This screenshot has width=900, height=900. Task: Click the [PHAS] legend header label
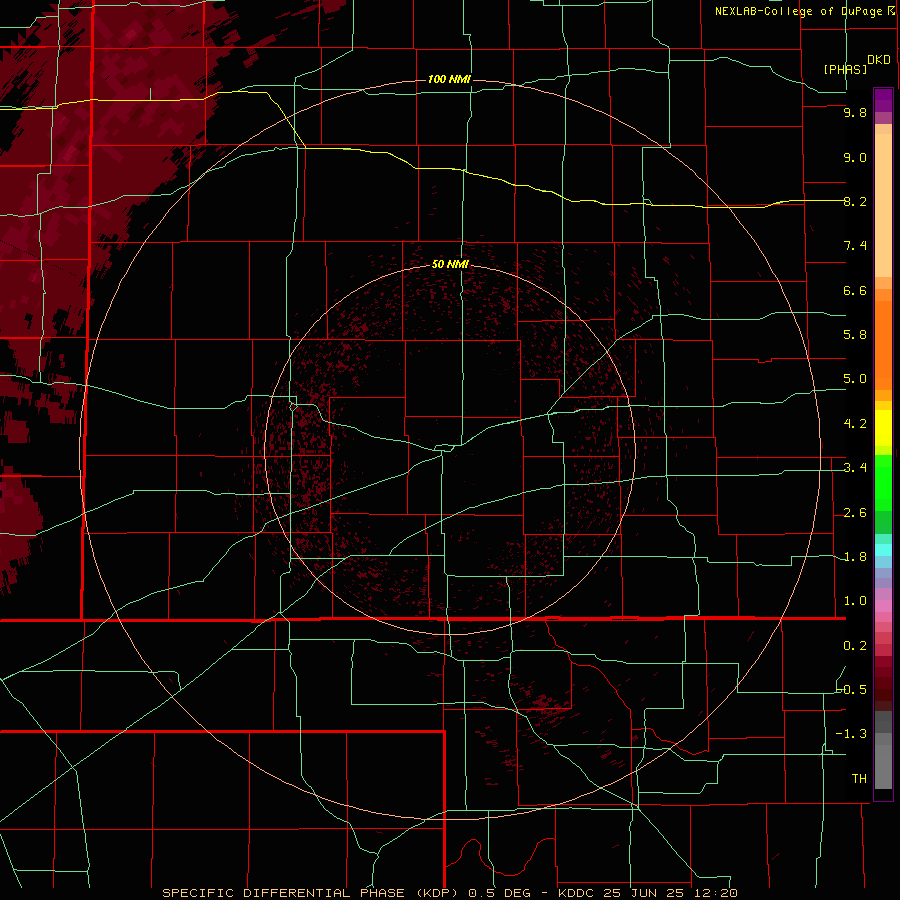845,69
